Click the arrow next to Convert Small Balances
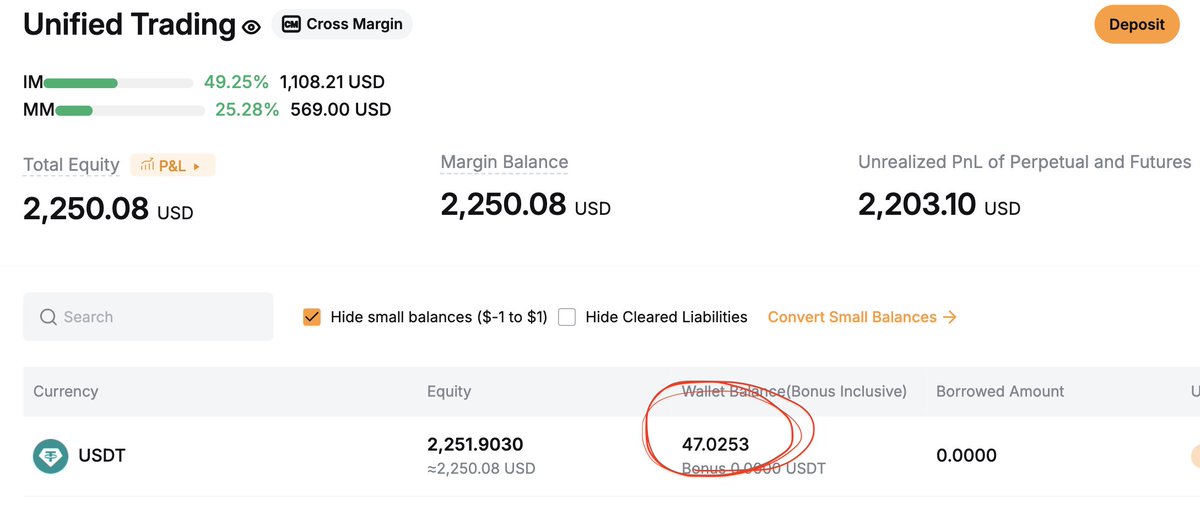This screenshot has height=509, width=1200. [x=950, y=317]
